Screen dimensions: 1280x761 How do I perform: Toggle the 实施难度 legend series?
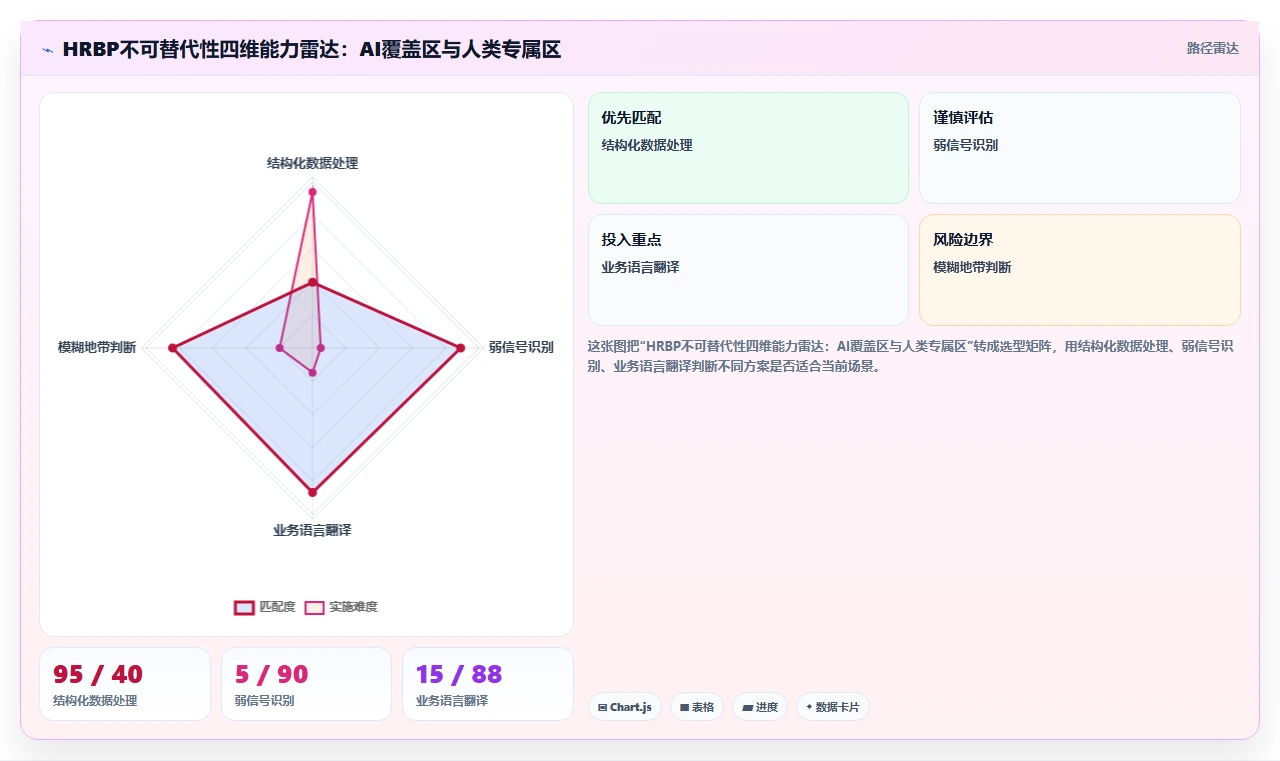point(341,607)
